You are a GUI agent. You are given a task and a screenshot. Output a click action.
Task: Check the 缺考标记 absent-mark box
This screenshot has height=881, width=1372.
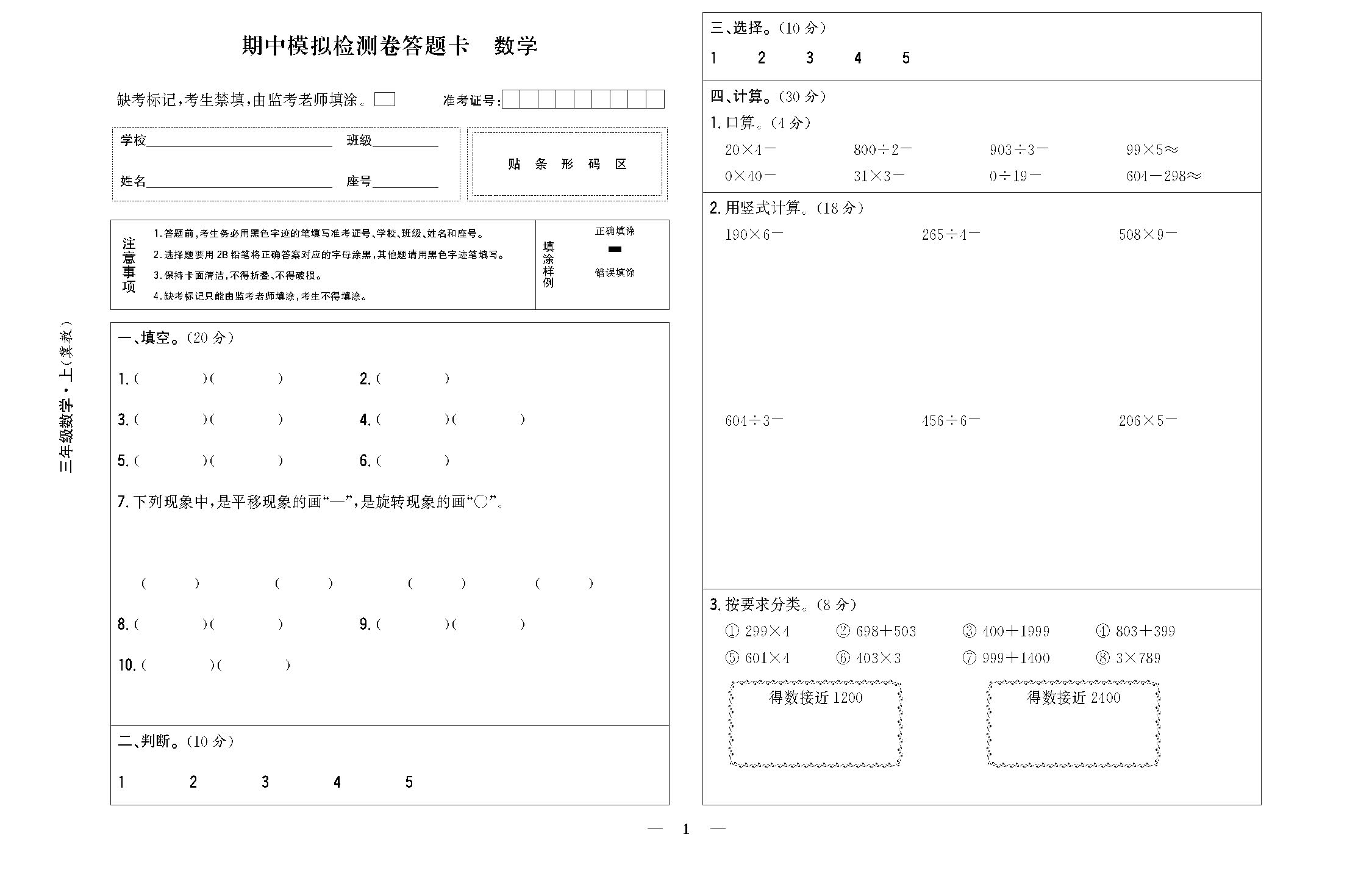[384, 99]
